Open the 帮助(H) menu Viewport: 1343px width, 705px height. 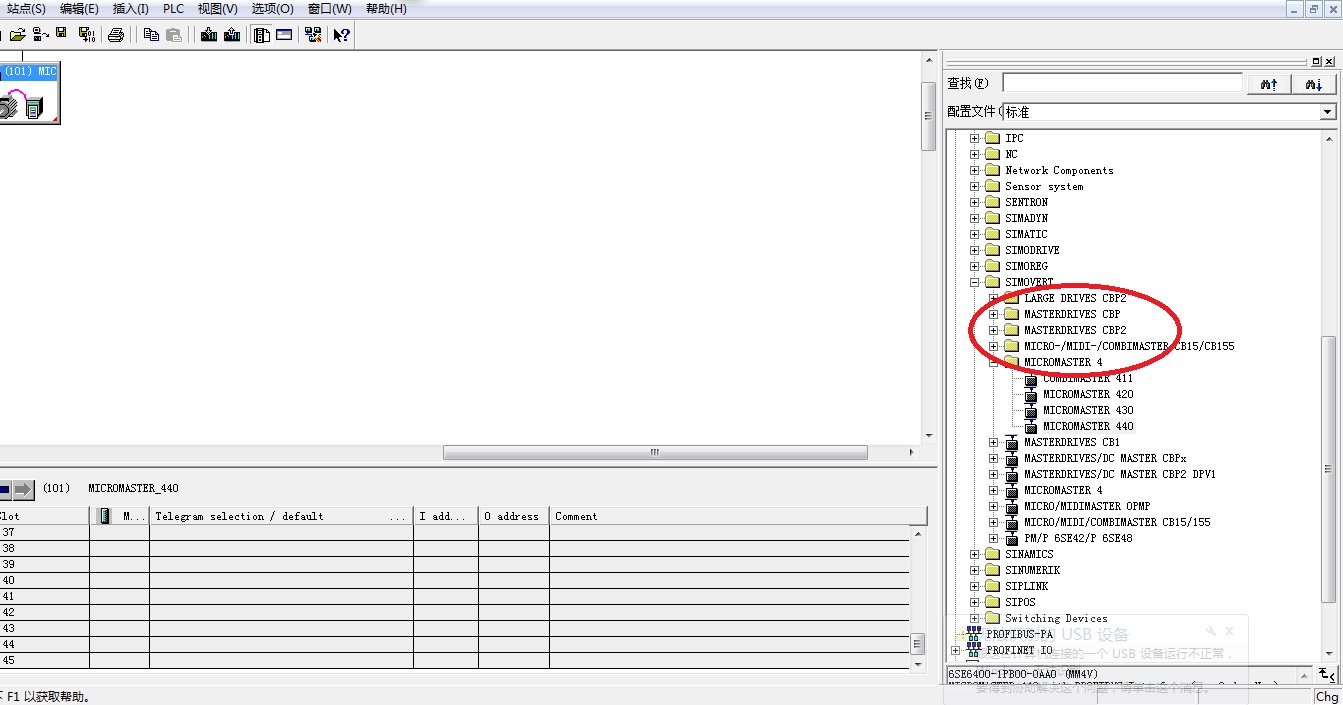pos(386,8)
